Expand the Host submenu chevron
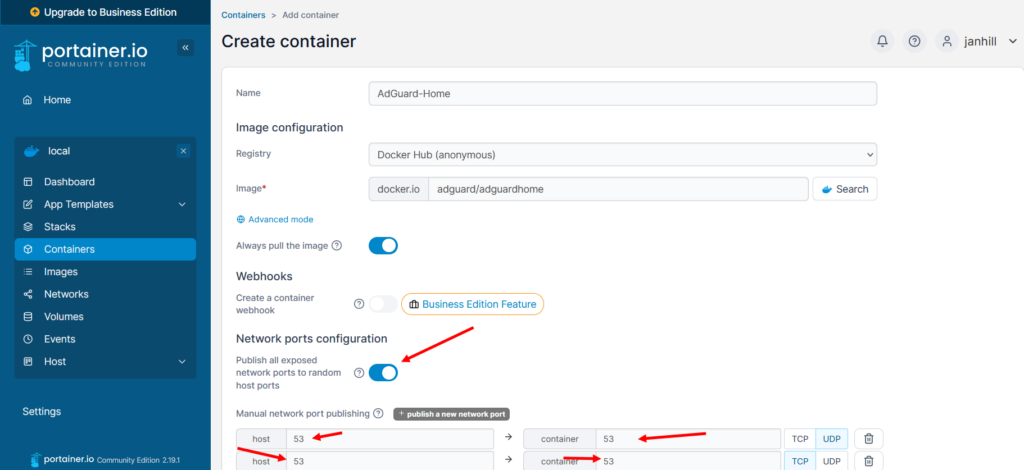This screenshot has height=470, width=1024. [182, 362]
